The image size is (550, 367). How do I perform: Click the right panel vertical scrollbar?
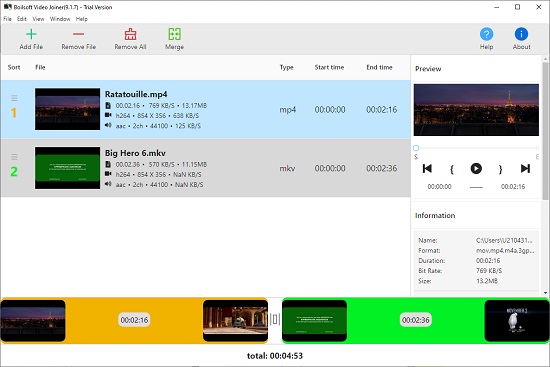545,131
